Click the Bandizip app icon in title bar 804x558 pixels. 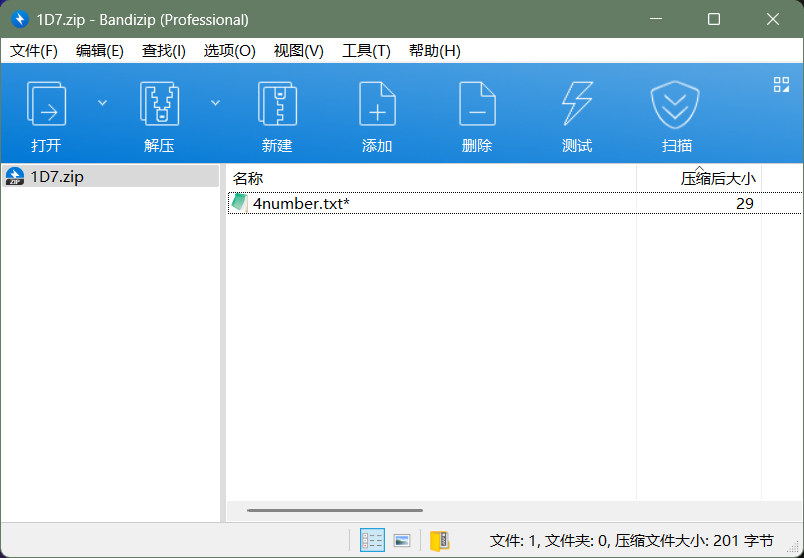click(19, 19)
